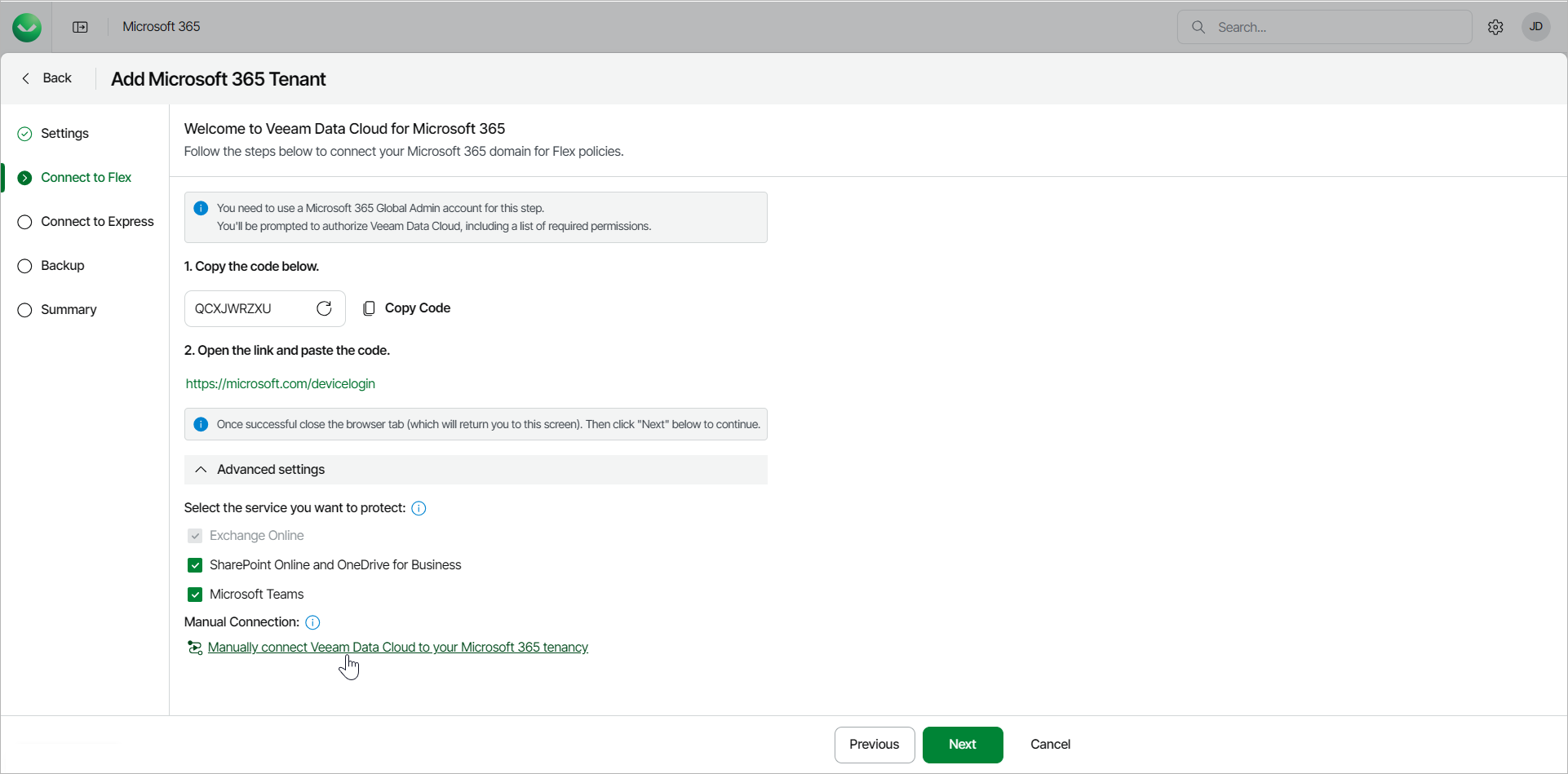The height and width of the screenshot is (774, 1568).
Task: Open manual Veeam Data Cloud connection link
Action: click(397, 648)
